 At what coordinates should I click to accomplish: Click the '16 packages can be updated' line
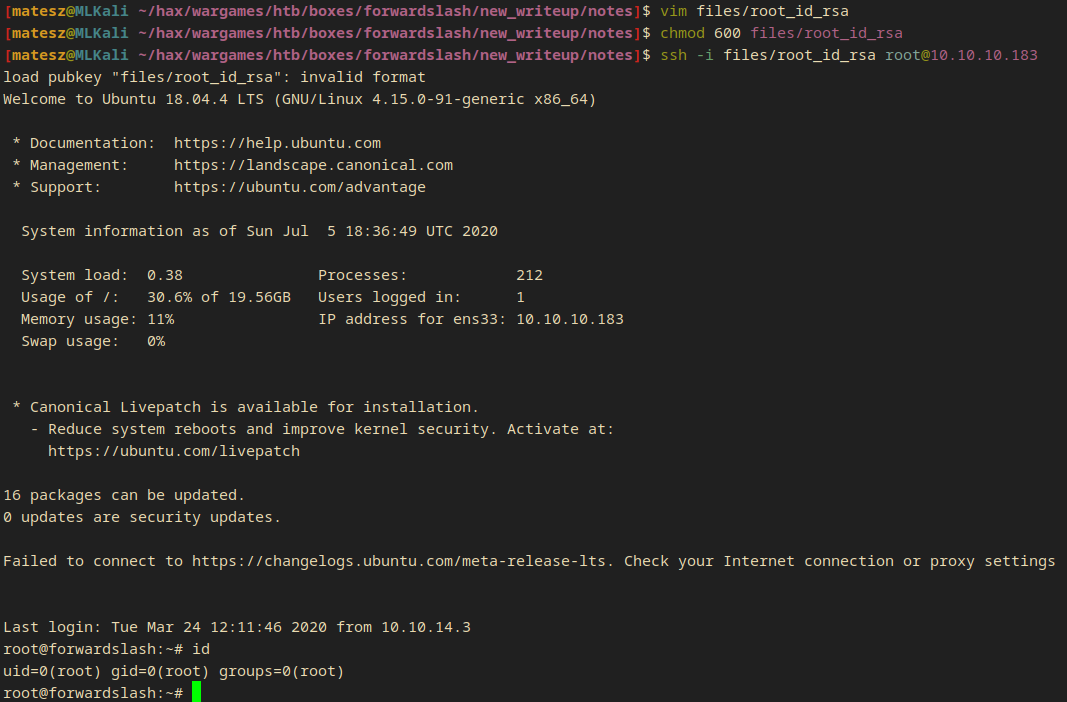tap(124, 495)
